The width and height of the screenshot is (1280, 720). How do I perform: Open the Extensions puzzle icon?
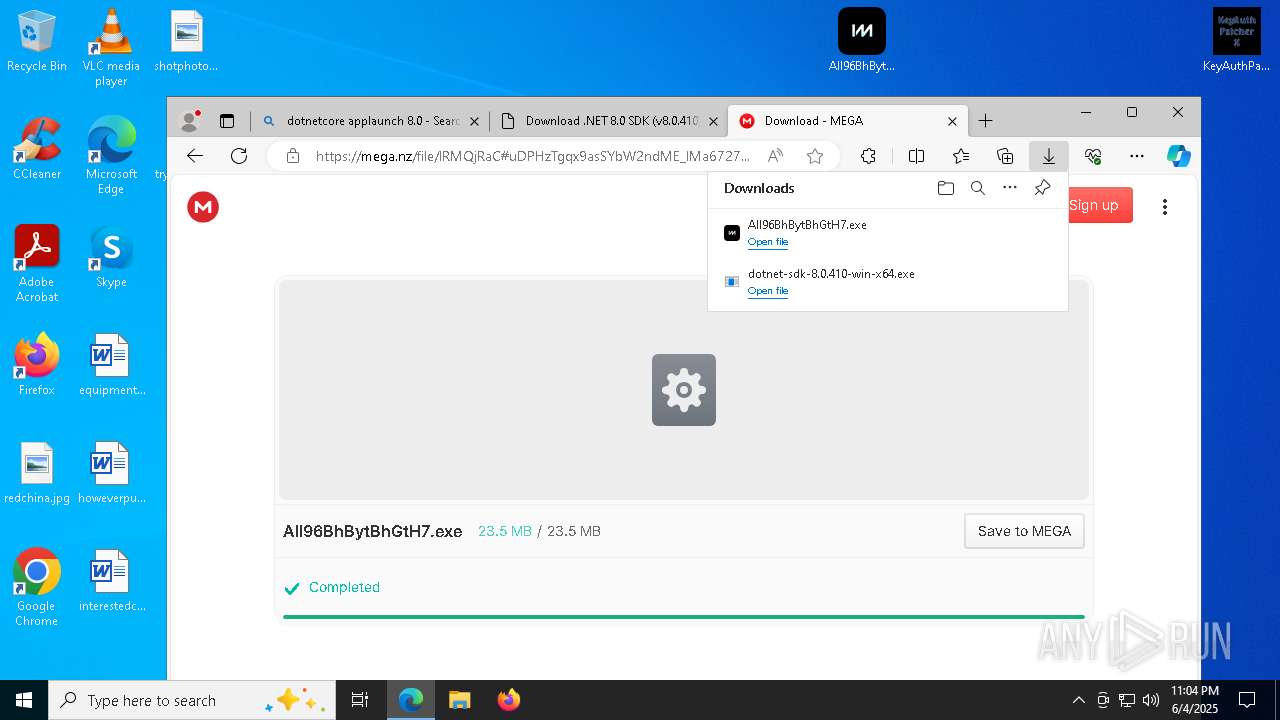click(868, 156)
